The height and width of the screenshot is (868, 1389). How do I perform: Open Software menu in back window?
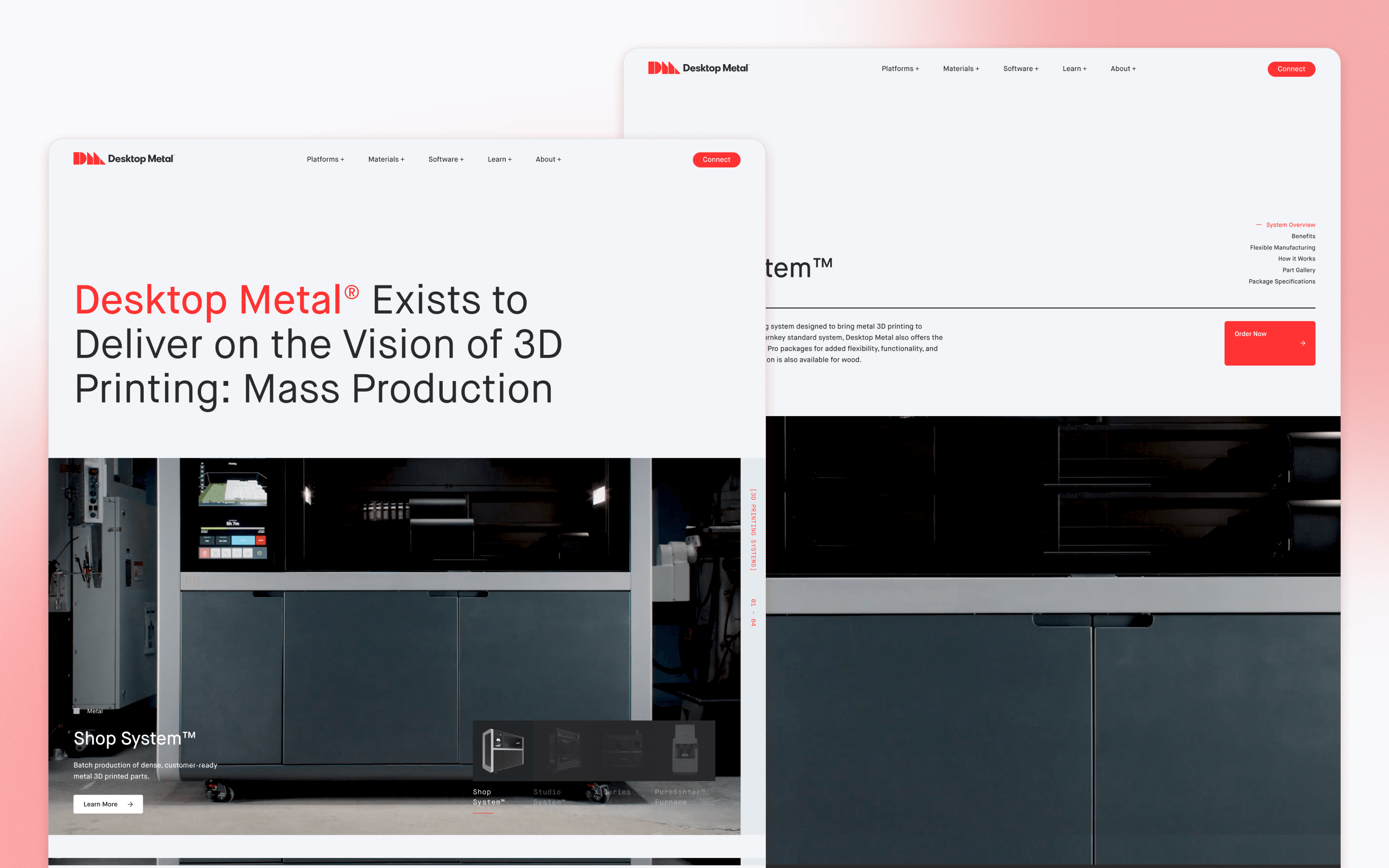pyautogui.click(x=1021, y=69)
